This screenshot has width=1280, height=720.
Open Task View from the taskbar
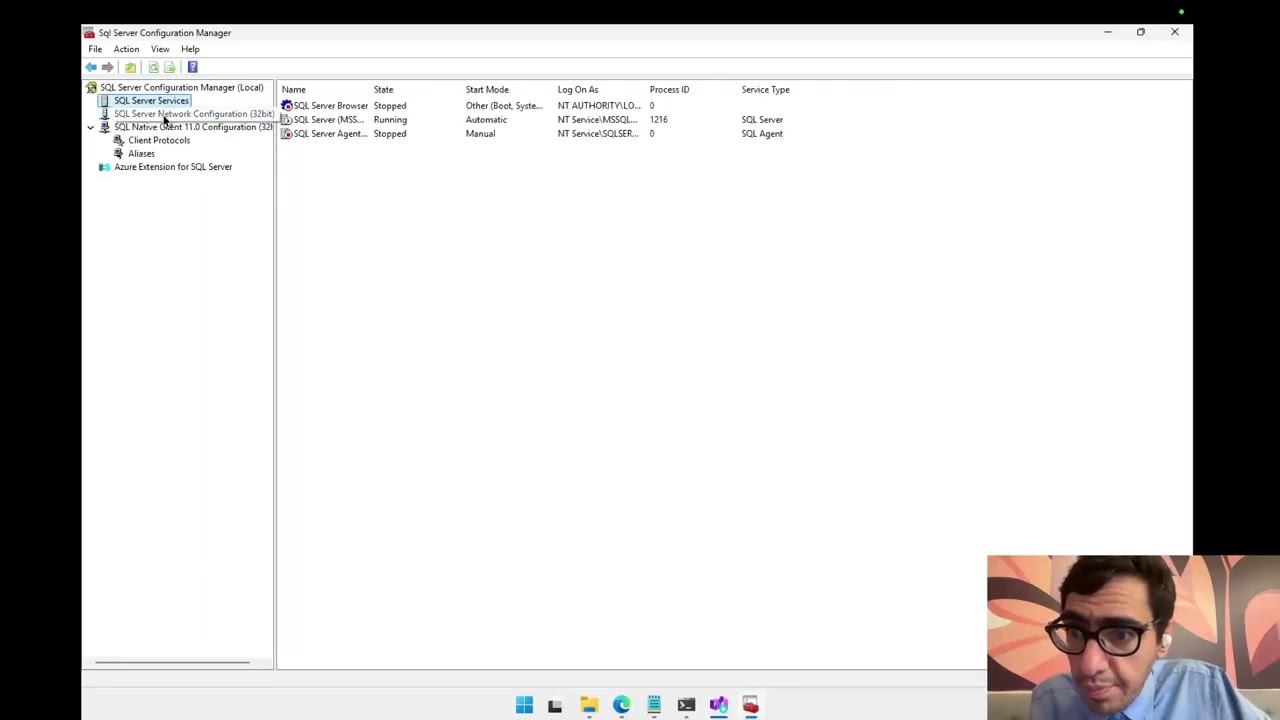pos(555,705)
